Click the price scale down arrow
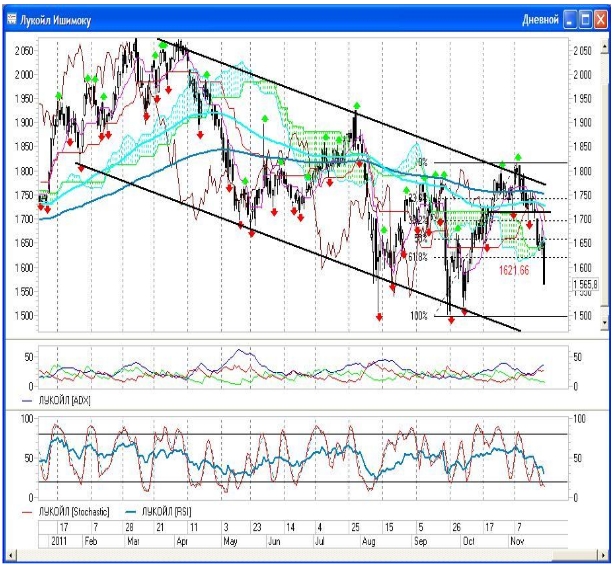The image size is (613, 566). (605, 322)
